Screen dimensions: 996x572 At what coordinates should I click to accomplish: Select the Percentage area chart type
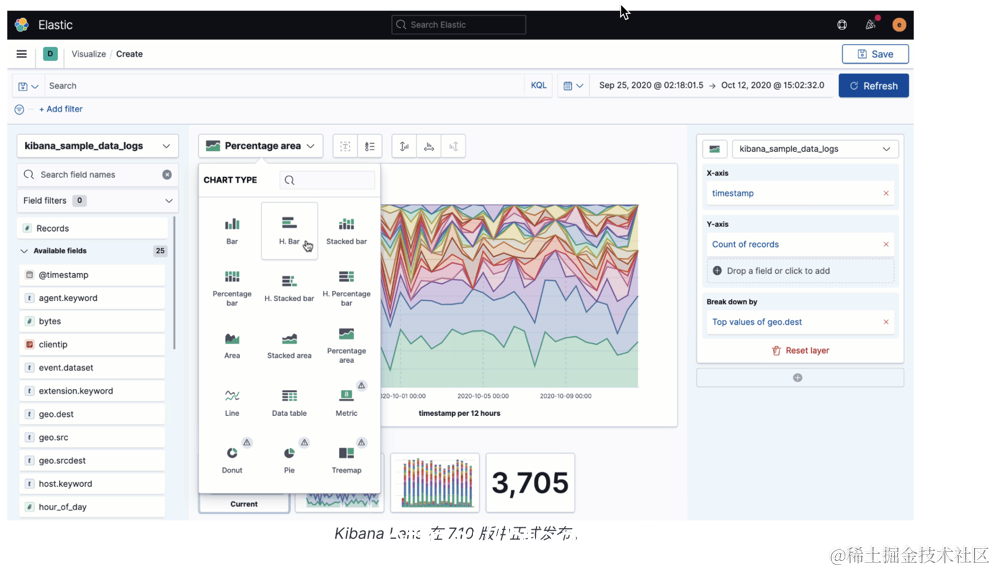point(346,345)
